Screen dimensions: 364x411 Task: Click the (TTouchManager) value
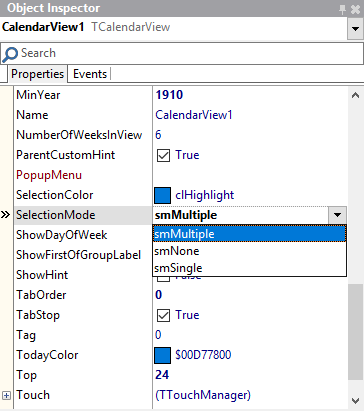203,395
